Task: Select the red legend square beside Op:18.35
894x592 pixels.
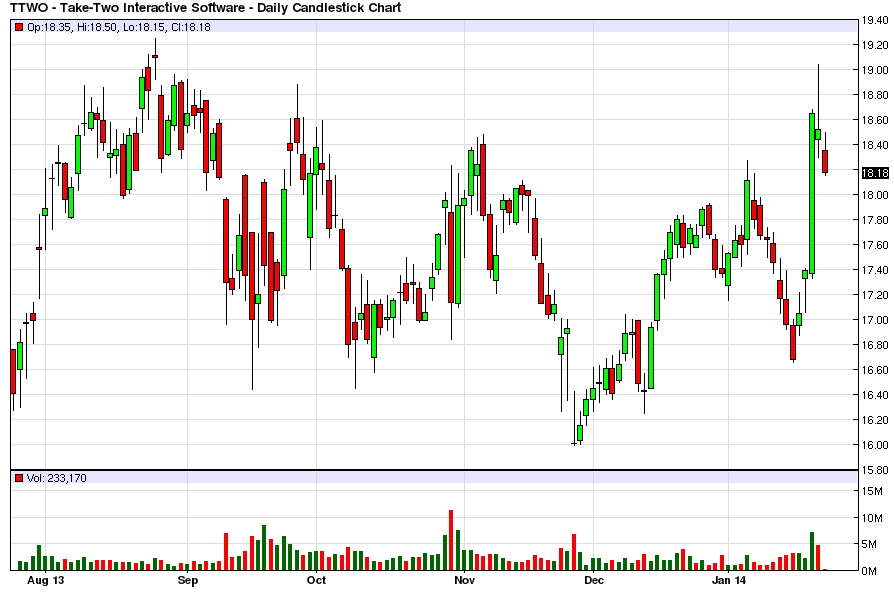Action: (x=19, y=27)
